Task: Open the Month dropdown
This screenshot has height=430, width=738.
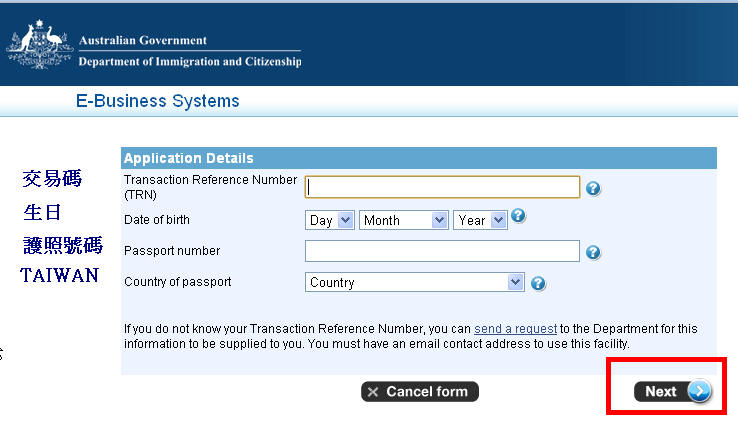Action: (x=403, y=220)
